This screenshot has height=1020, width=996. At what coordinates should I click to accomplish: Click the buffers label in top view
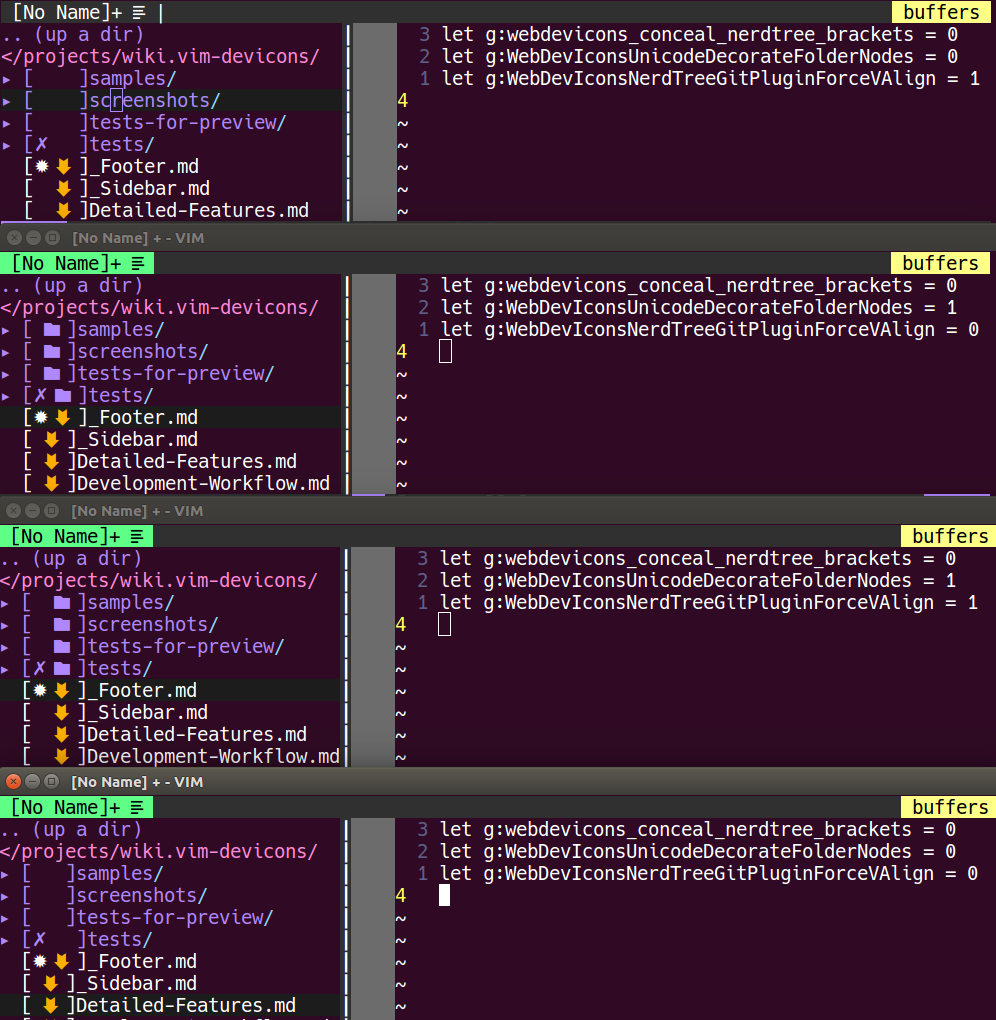(x=941, y=12)
